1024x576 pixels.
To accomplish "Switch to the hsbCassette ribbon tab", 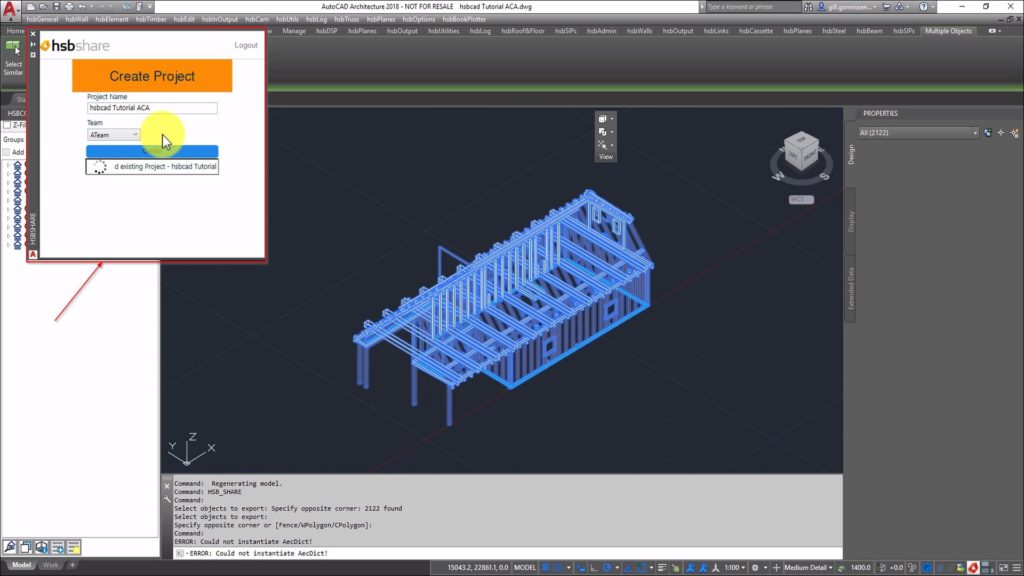I will click(756, 31).
